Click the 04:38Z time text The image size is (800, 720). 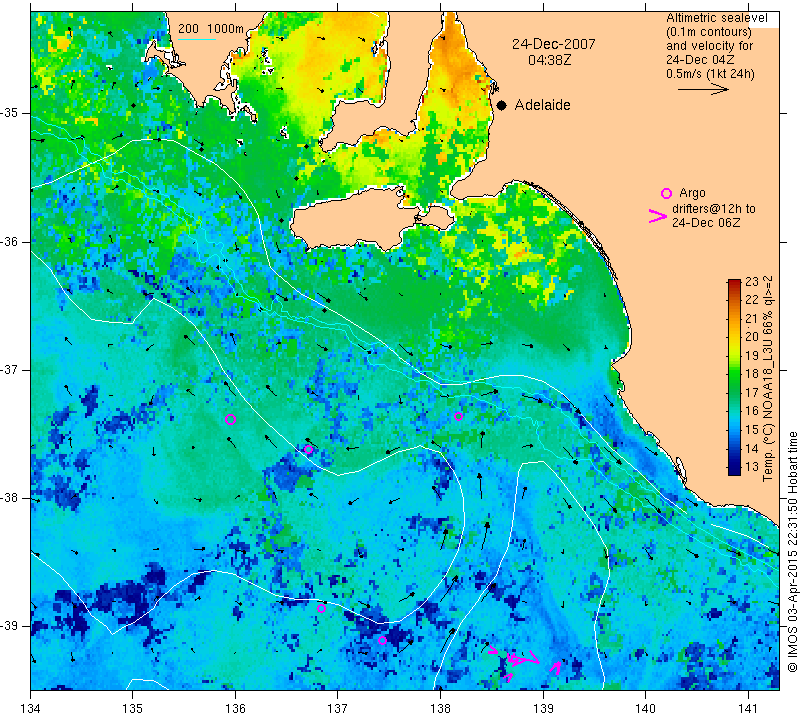coord(549,60)
